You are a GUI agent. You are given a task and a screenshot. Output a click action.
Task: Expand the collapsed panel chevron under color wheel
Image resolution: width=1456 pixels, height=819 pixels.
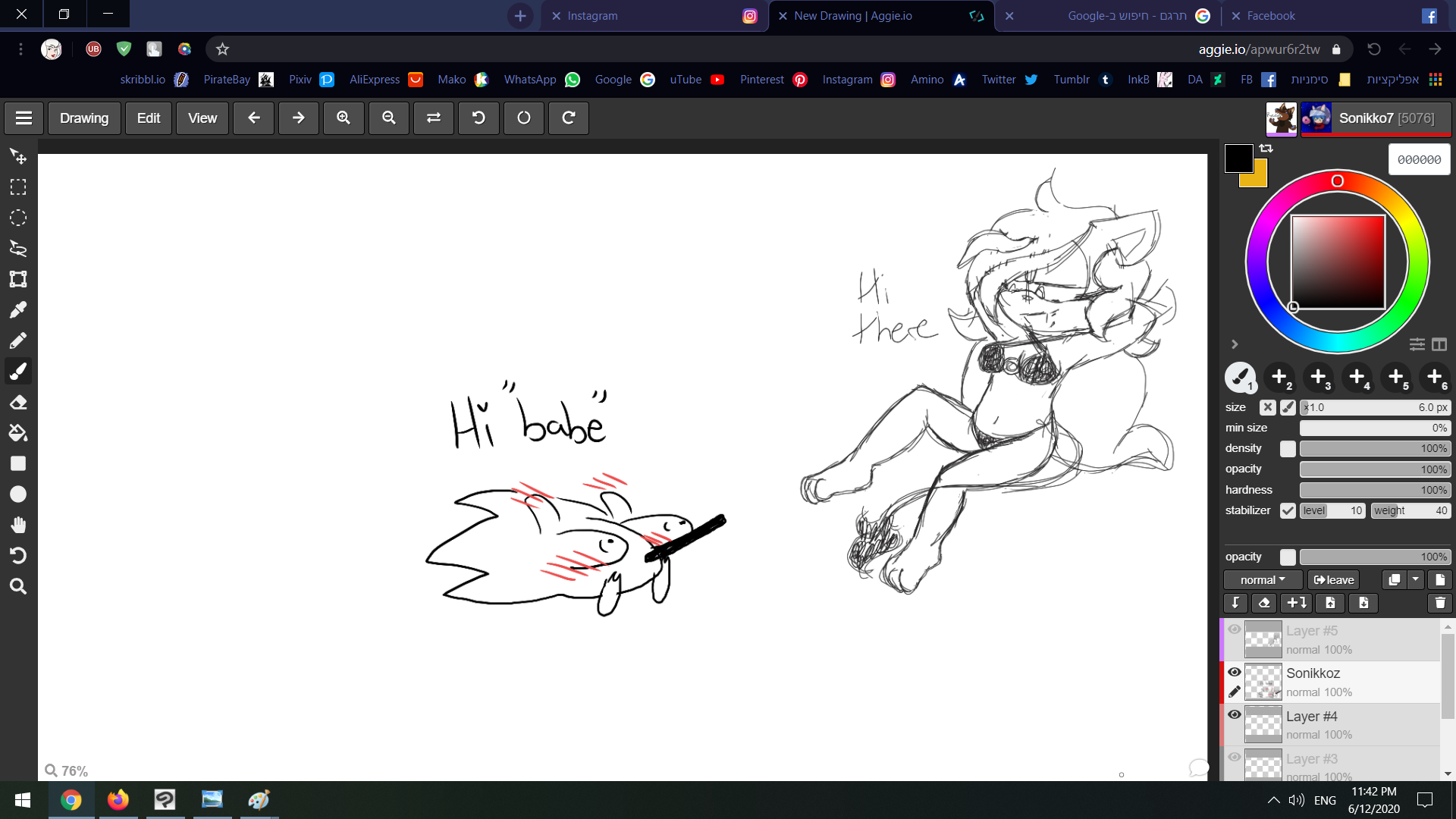pos(1235,344)
